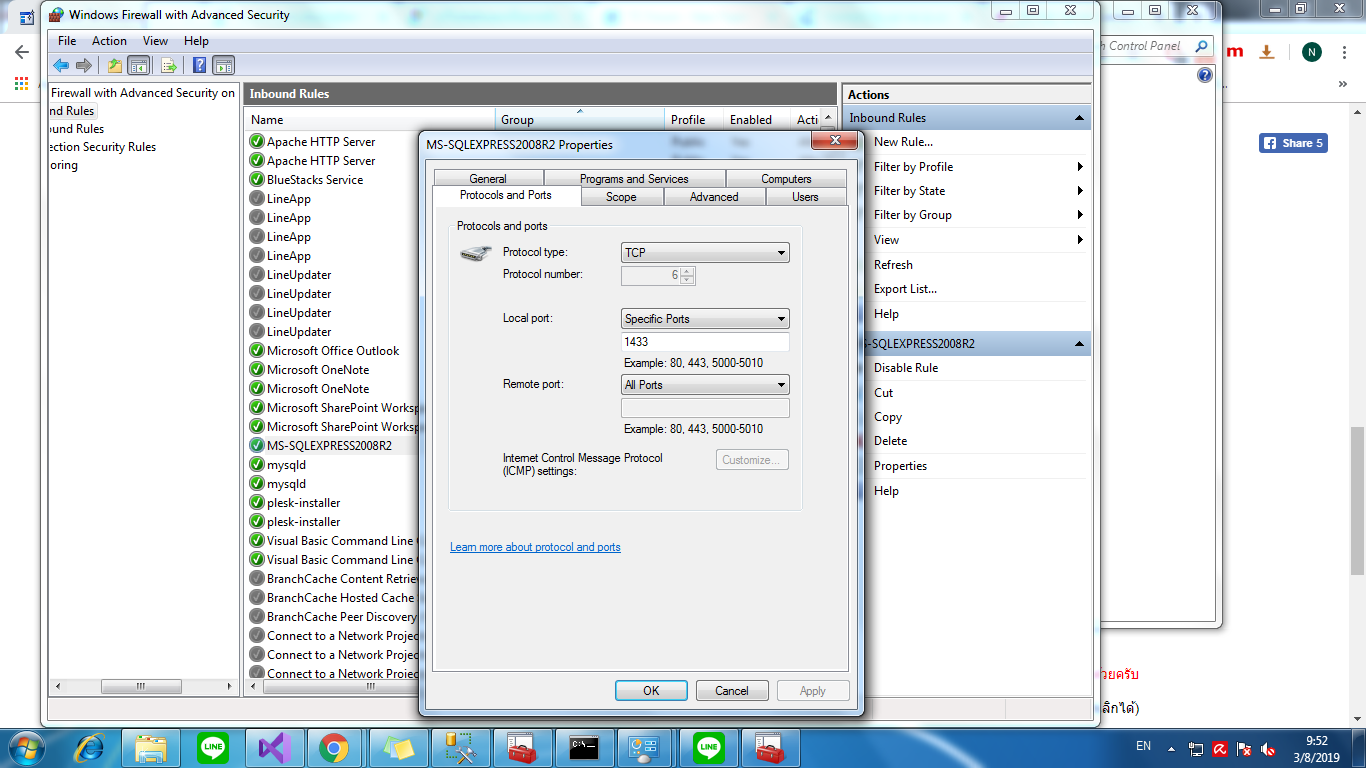
Task: Sort rules by the Group column header
Action: tap(579, 120)
